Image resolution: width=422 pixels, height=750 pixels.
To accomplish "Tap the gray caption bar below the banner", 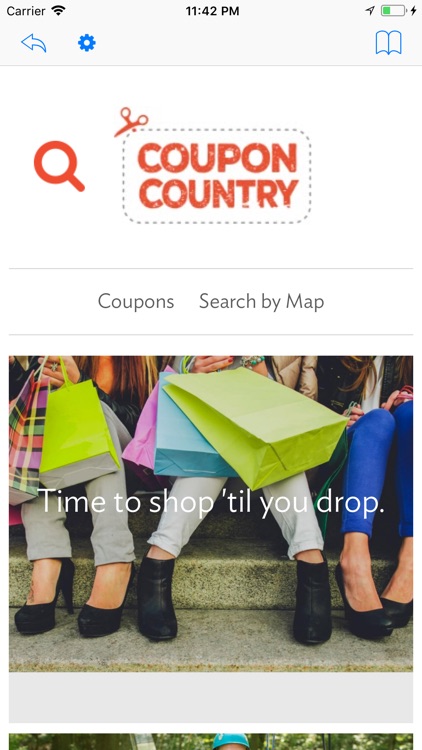I will [x=211, y=697].
